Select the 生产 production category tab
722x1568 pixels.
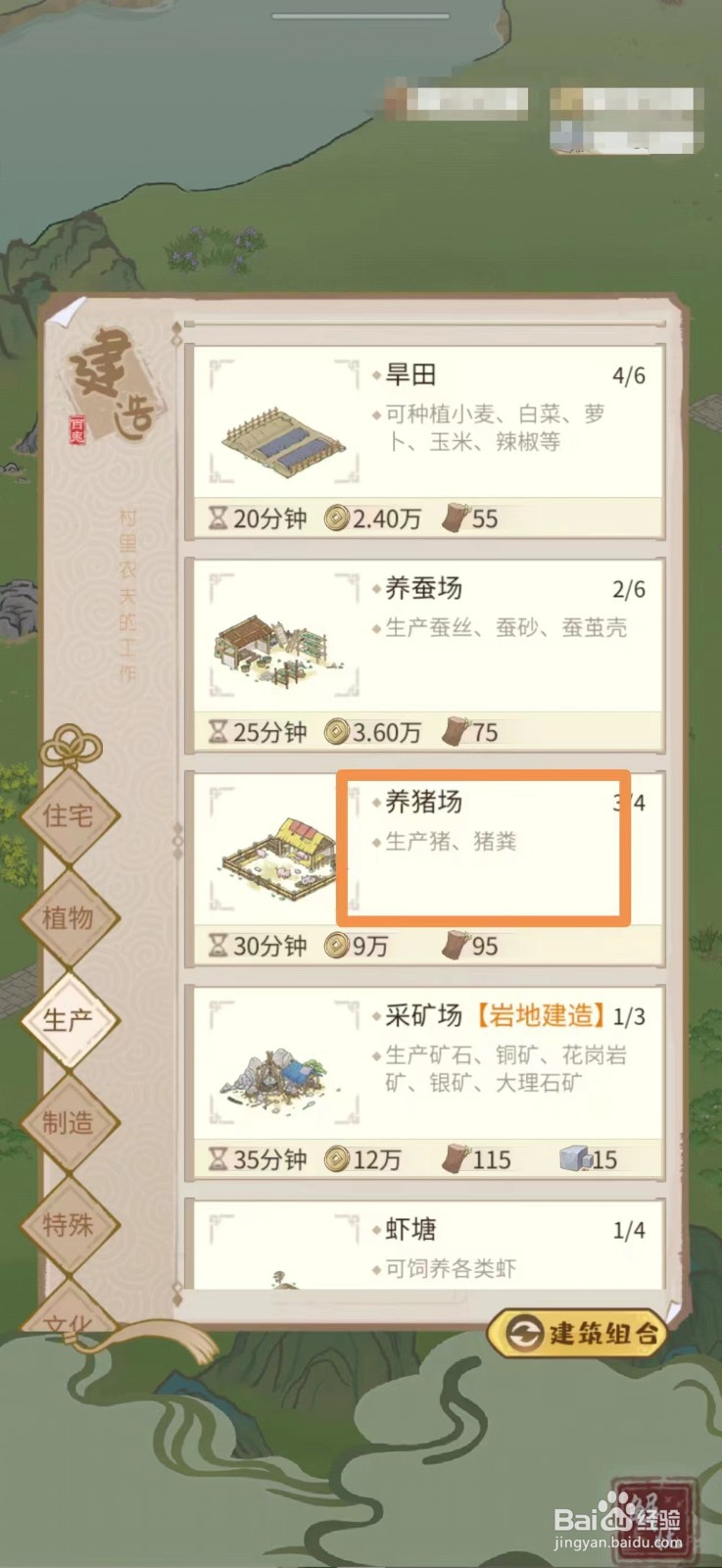click(69, 1020)
